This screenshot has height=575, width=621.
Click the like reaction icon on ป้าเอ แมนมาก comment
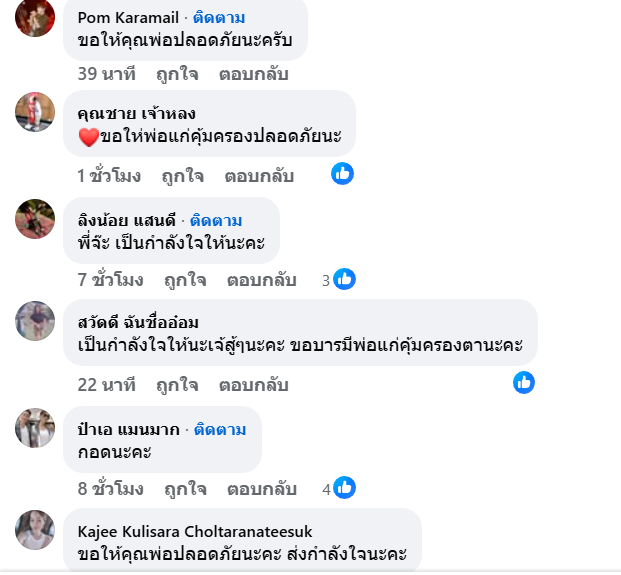tap(345, 488)
